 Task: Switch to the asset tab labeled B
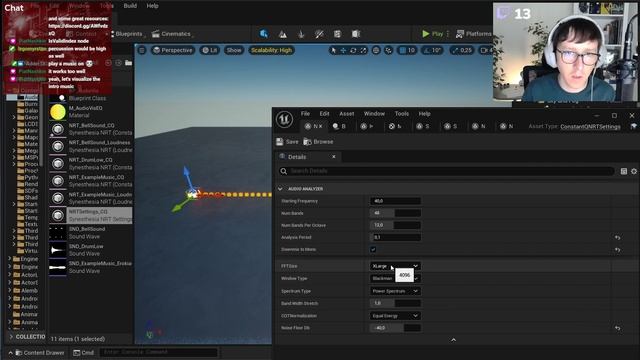tap(340, 127)
